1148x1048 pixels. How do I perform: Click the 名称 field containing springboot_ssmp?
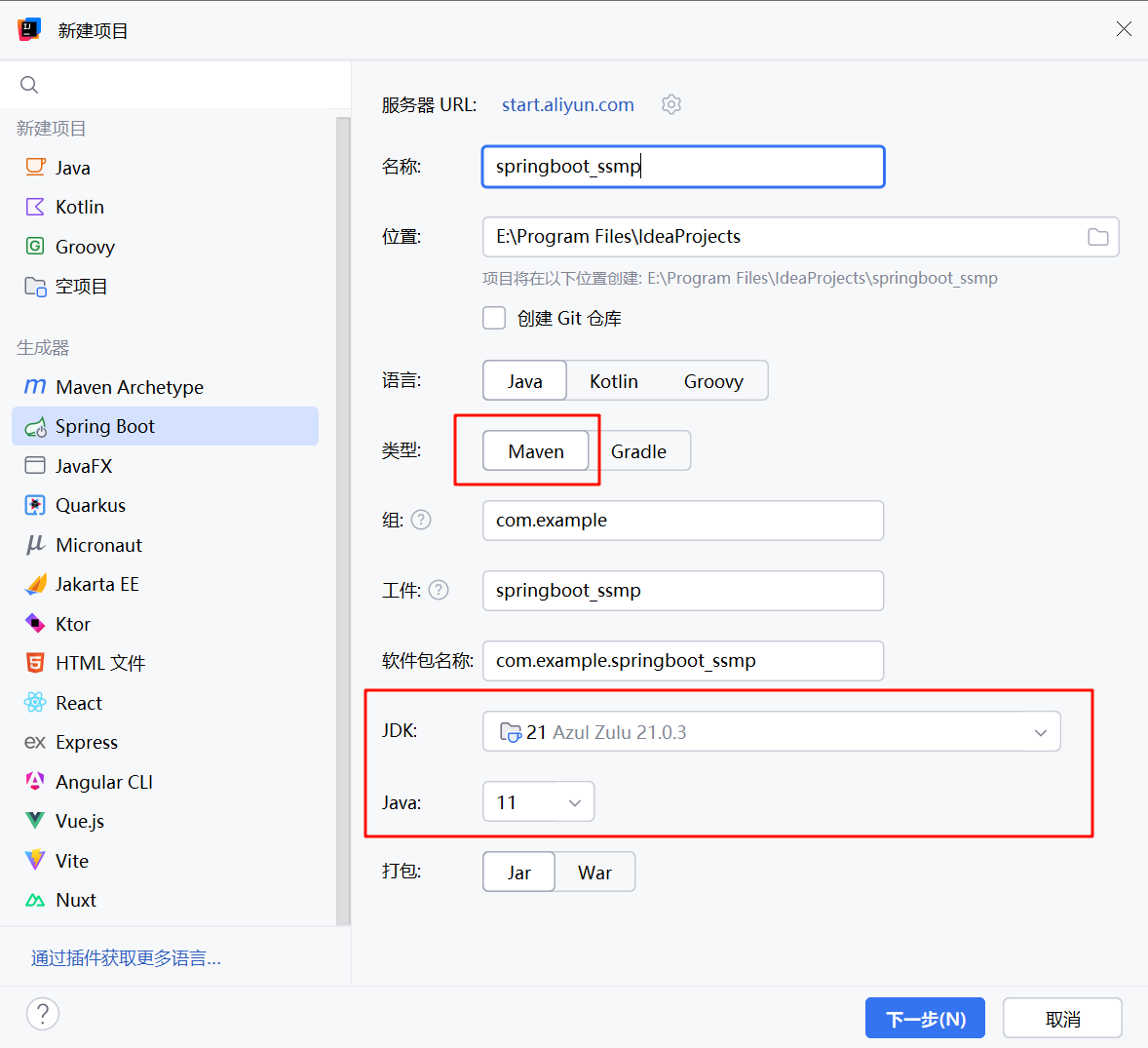[x=683, y=167]
